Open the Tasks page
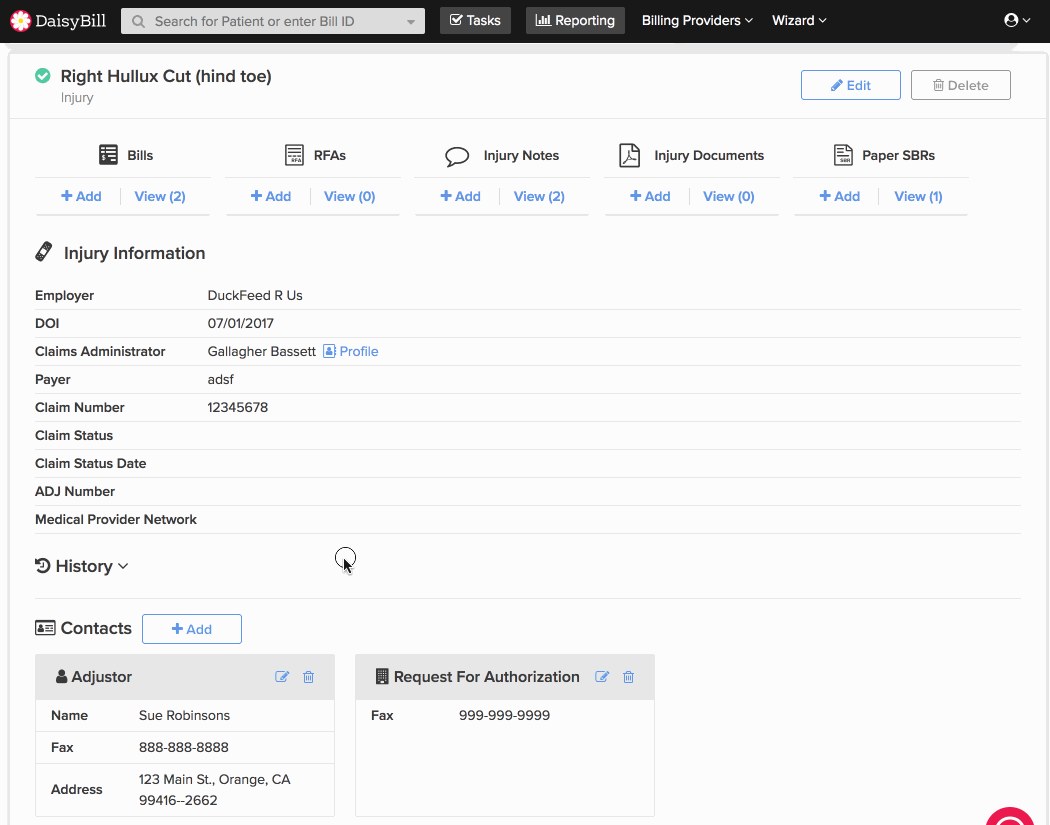 click(475, 21)
